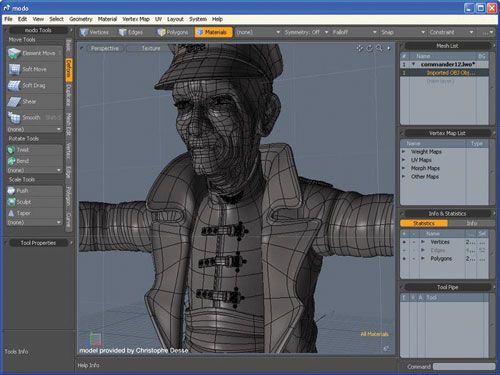Click the Perspective viewport button
Screen dimensions: 500x375
pyautogui.click(x=105, y=48)
